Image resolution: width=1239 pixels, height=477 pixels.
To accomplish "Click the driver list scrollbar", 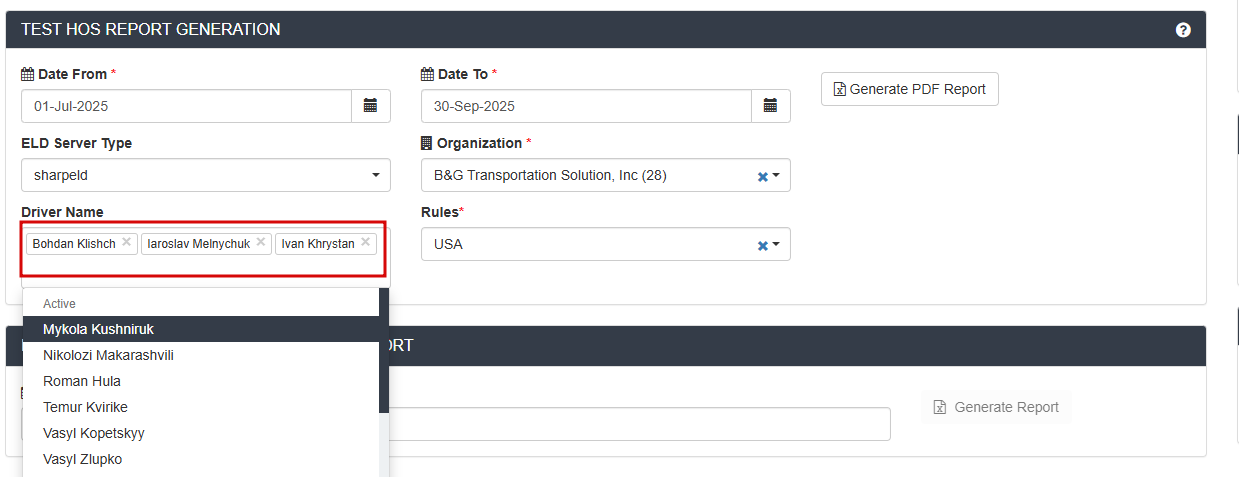I will click(x=384, y=360).
